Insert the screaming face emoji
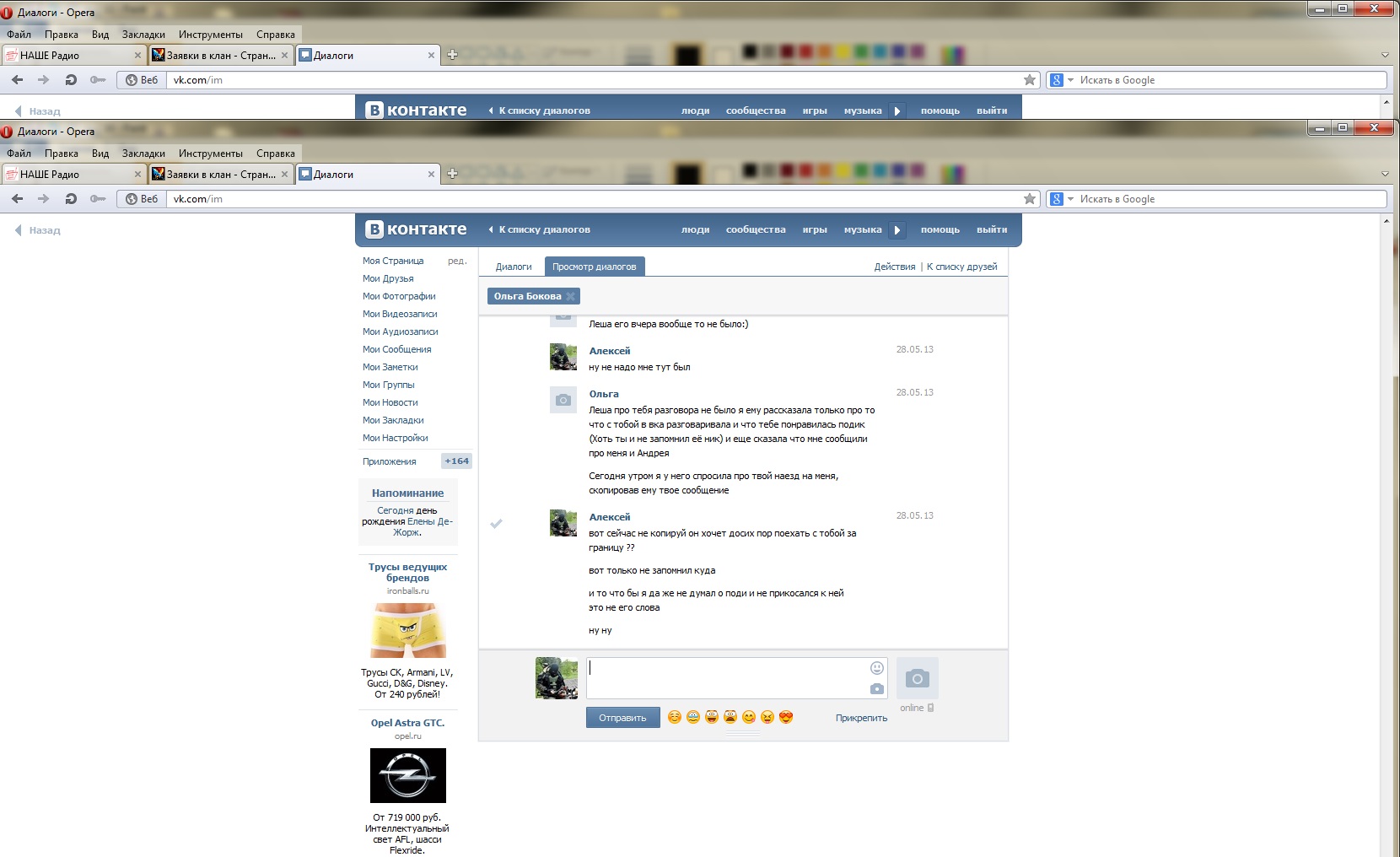The width and height of the screenshot is (1400, 857). tap(730, 717)
